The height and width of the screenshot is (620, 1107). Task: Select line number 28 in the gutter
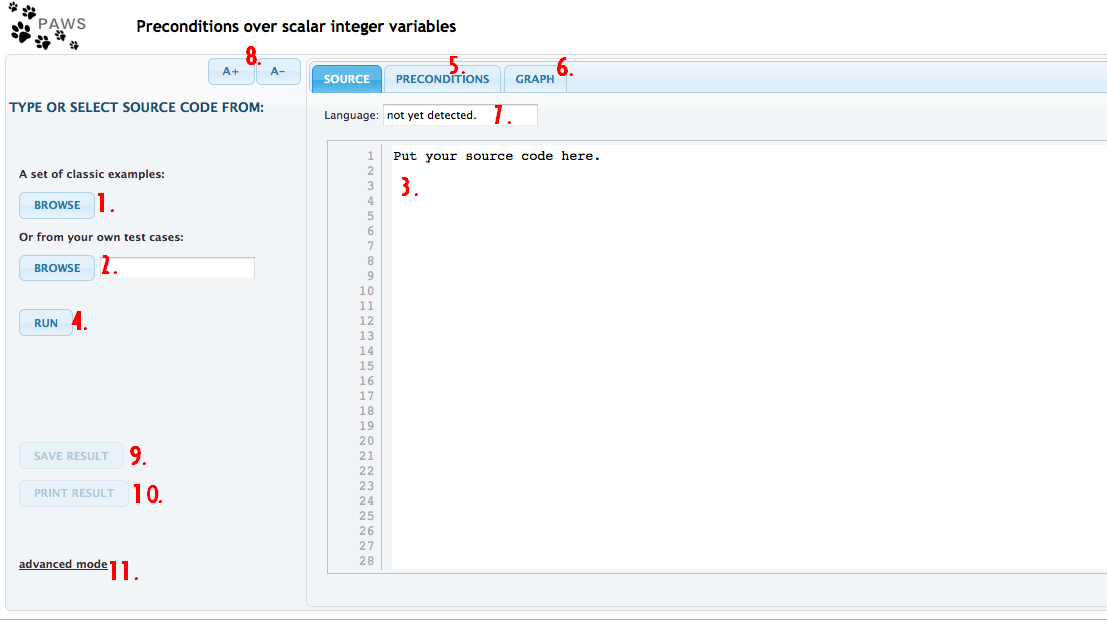pos(368,561)
